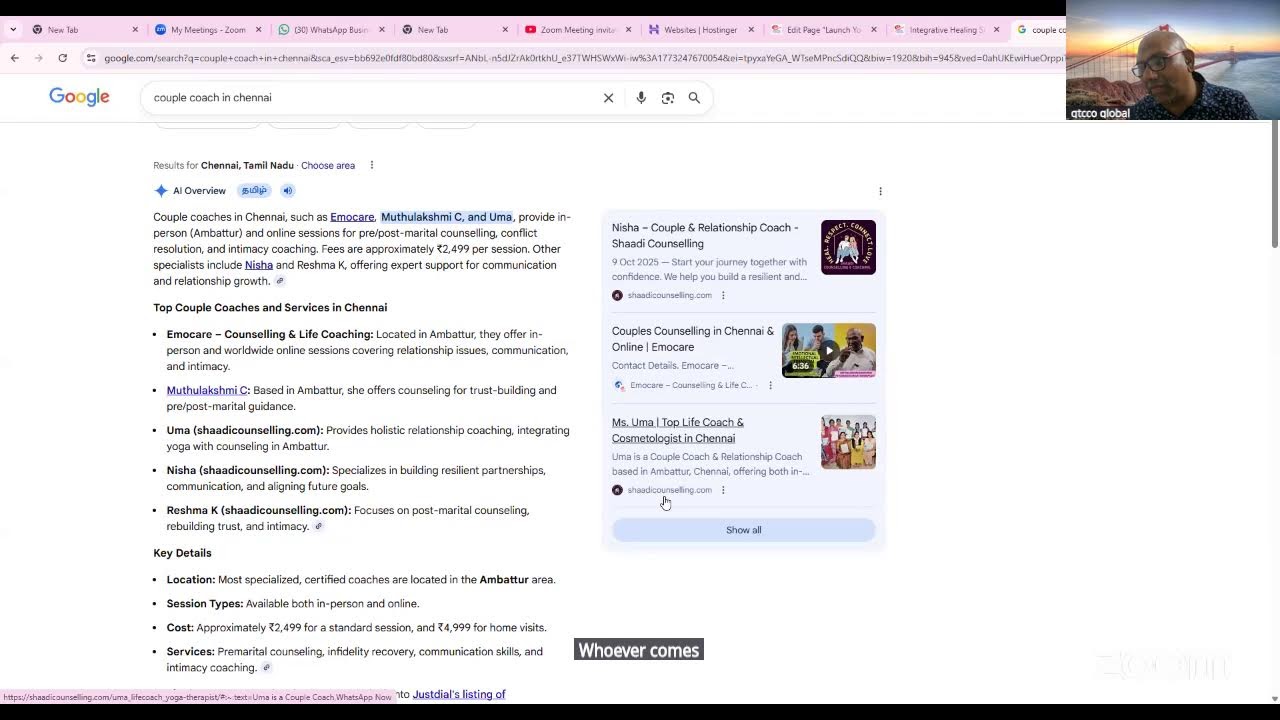This screenshot has width=1280, height=720.
Task: Reload the current Google search page
Action: tap(62, 58)
